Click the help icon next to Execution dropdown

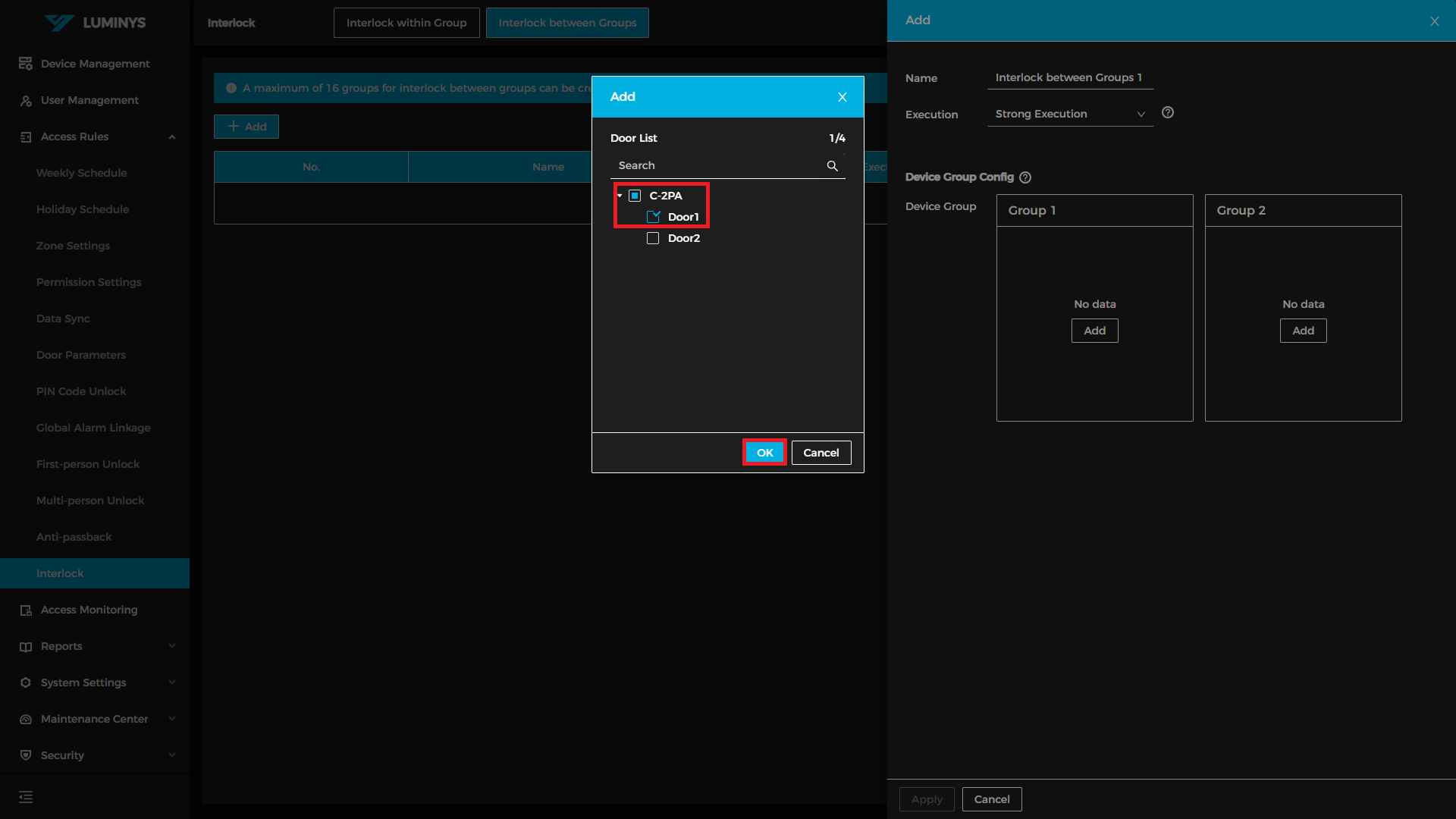(x=1168, y=113)
